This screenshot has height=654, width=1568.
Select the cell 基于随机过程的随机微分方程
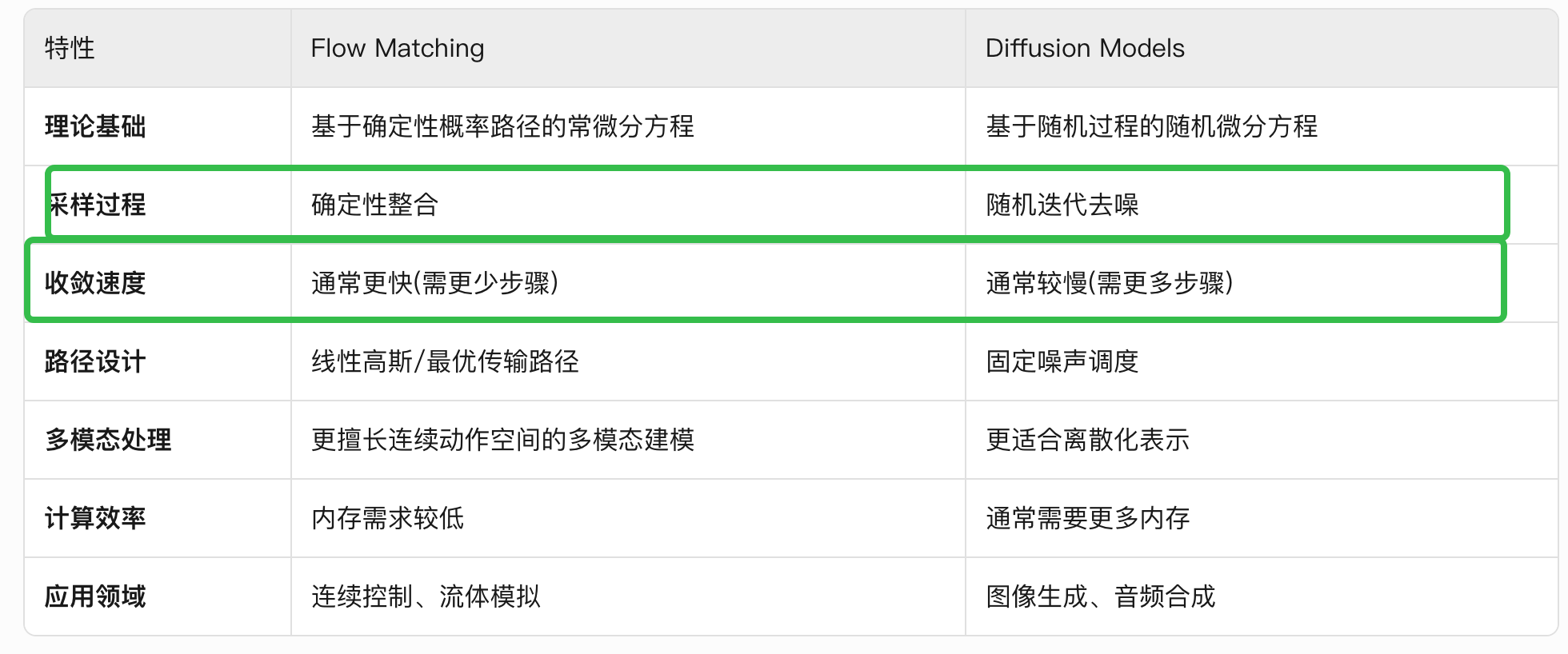pos(1151,127)
